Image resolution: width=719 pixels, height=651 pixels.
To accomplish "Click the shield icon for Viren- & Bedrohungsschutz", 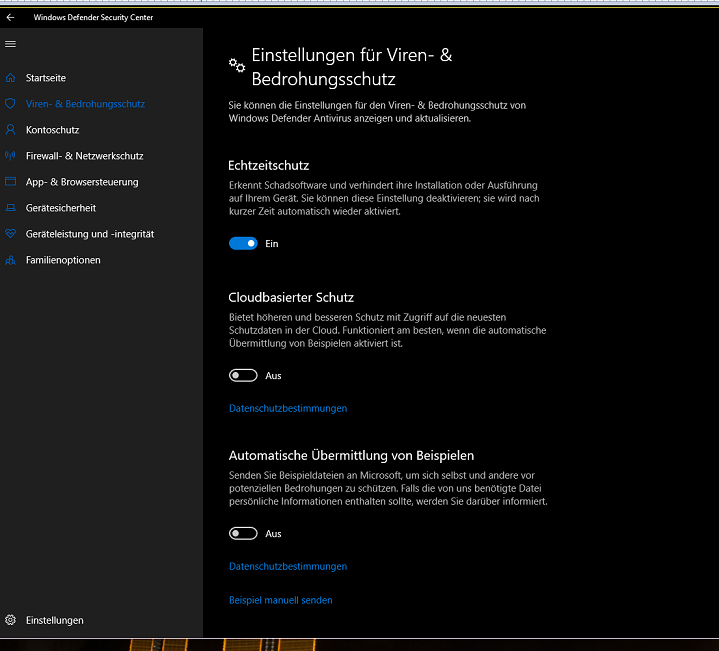I will (x=11, y=104).
